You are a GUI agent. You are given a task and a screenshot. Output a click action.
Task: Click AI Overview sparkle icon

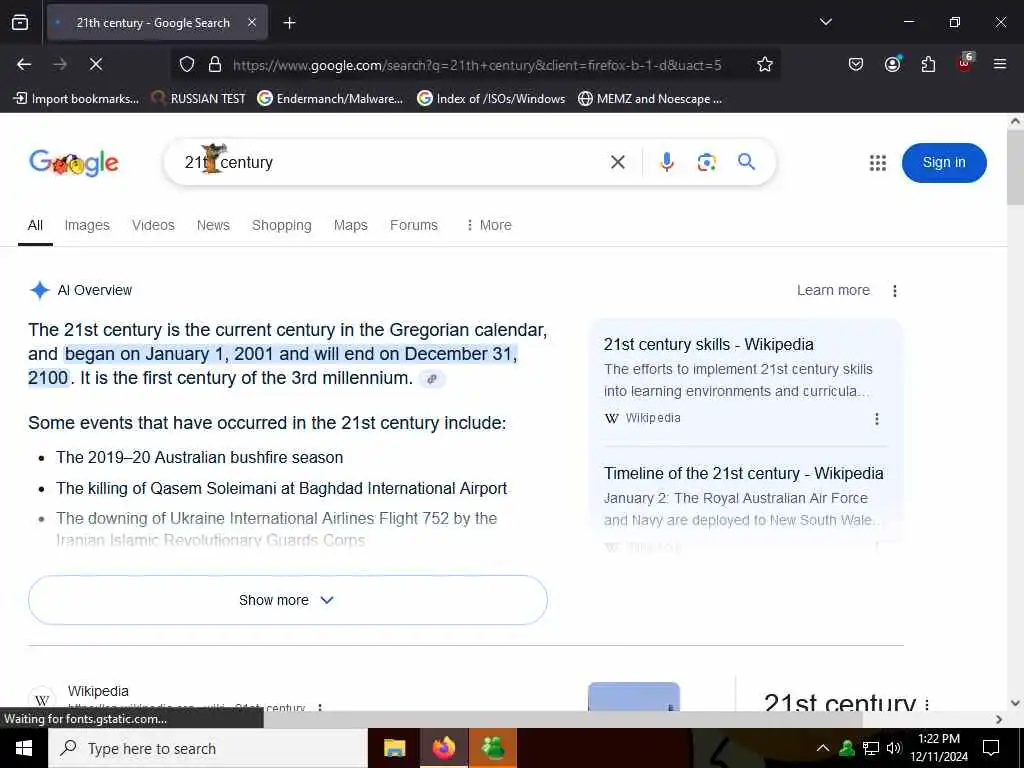[40, 290]
